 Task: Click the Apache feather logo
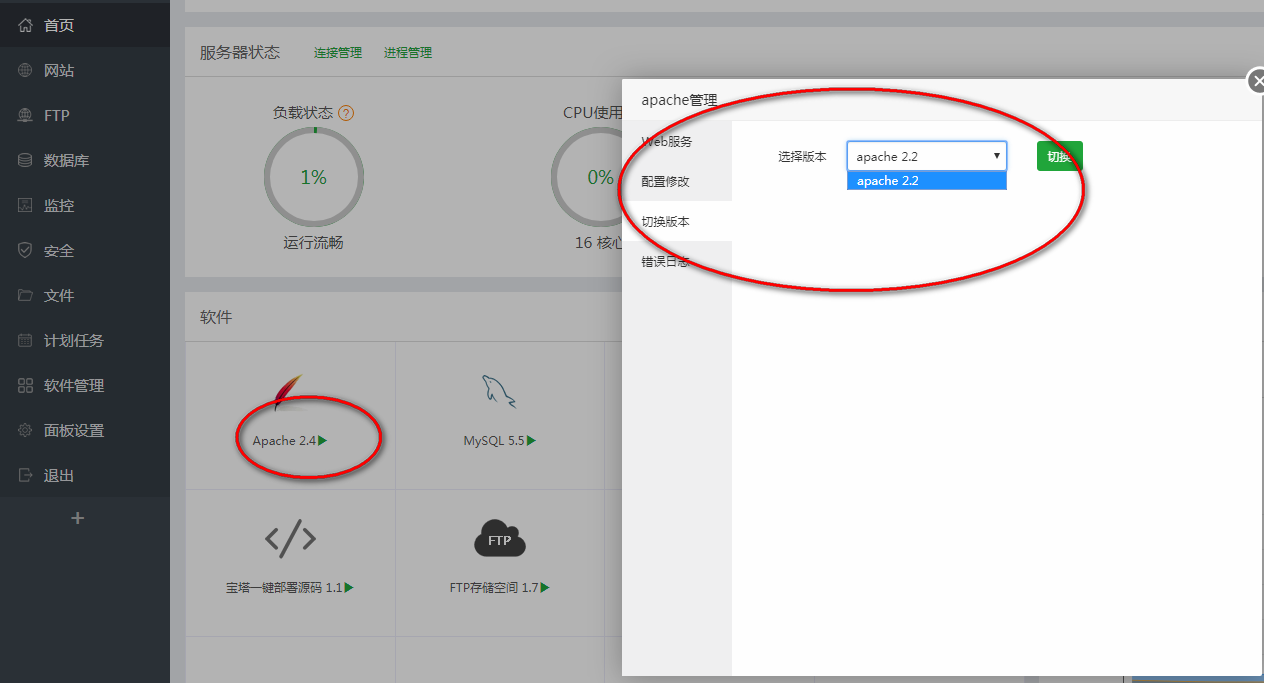point(288,393)
